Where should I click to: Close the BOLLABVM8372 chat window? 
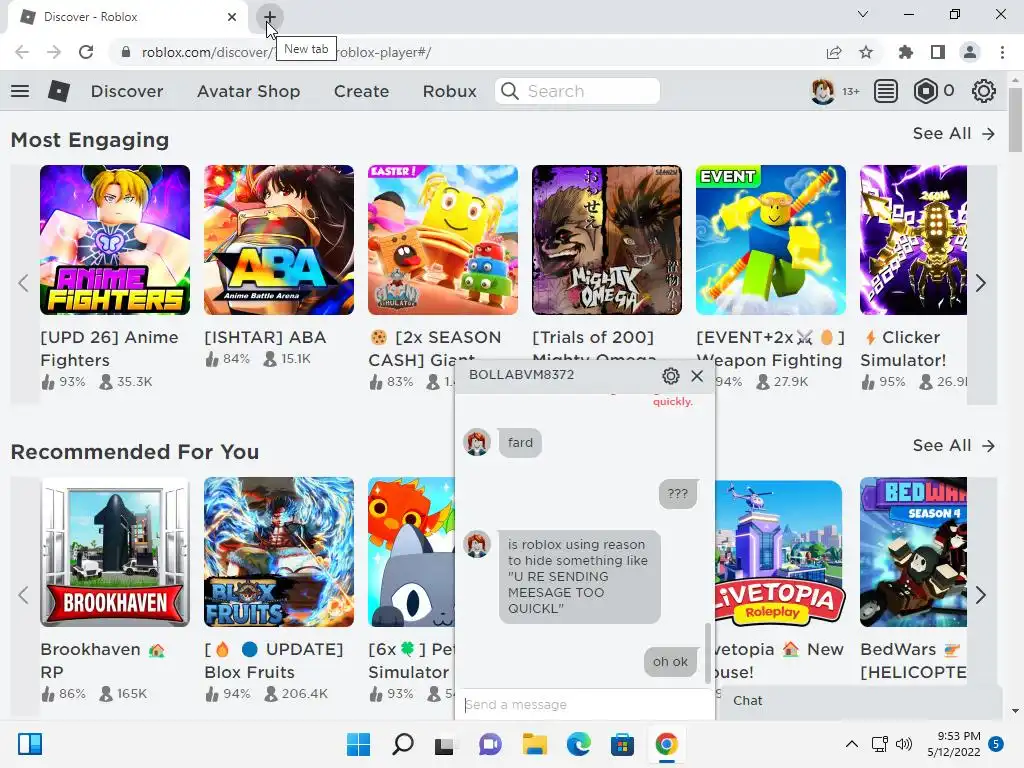tap(697, 376)
